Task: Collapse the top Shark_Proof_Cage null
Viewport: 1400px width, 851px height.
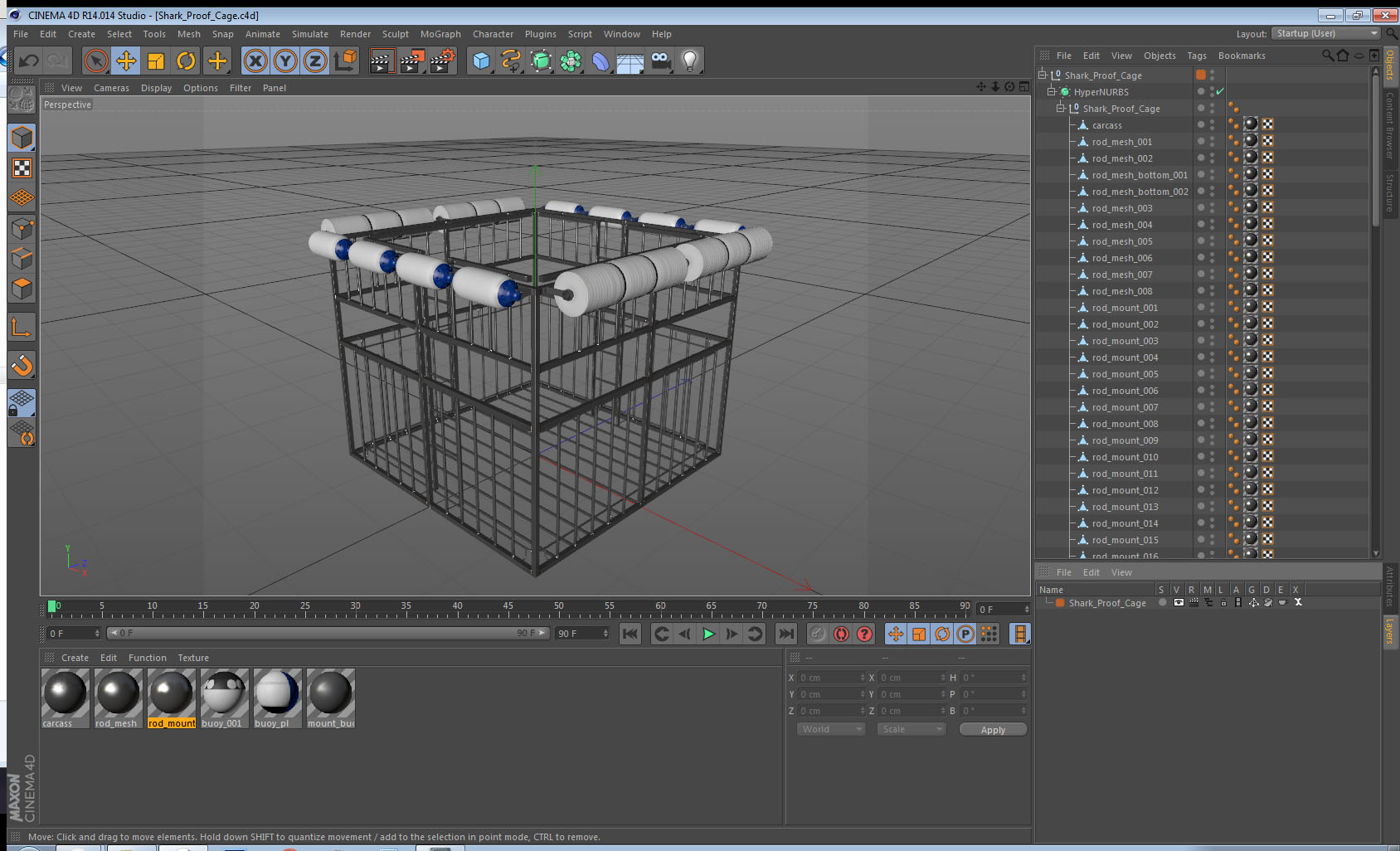Action: coord(1043,75)
